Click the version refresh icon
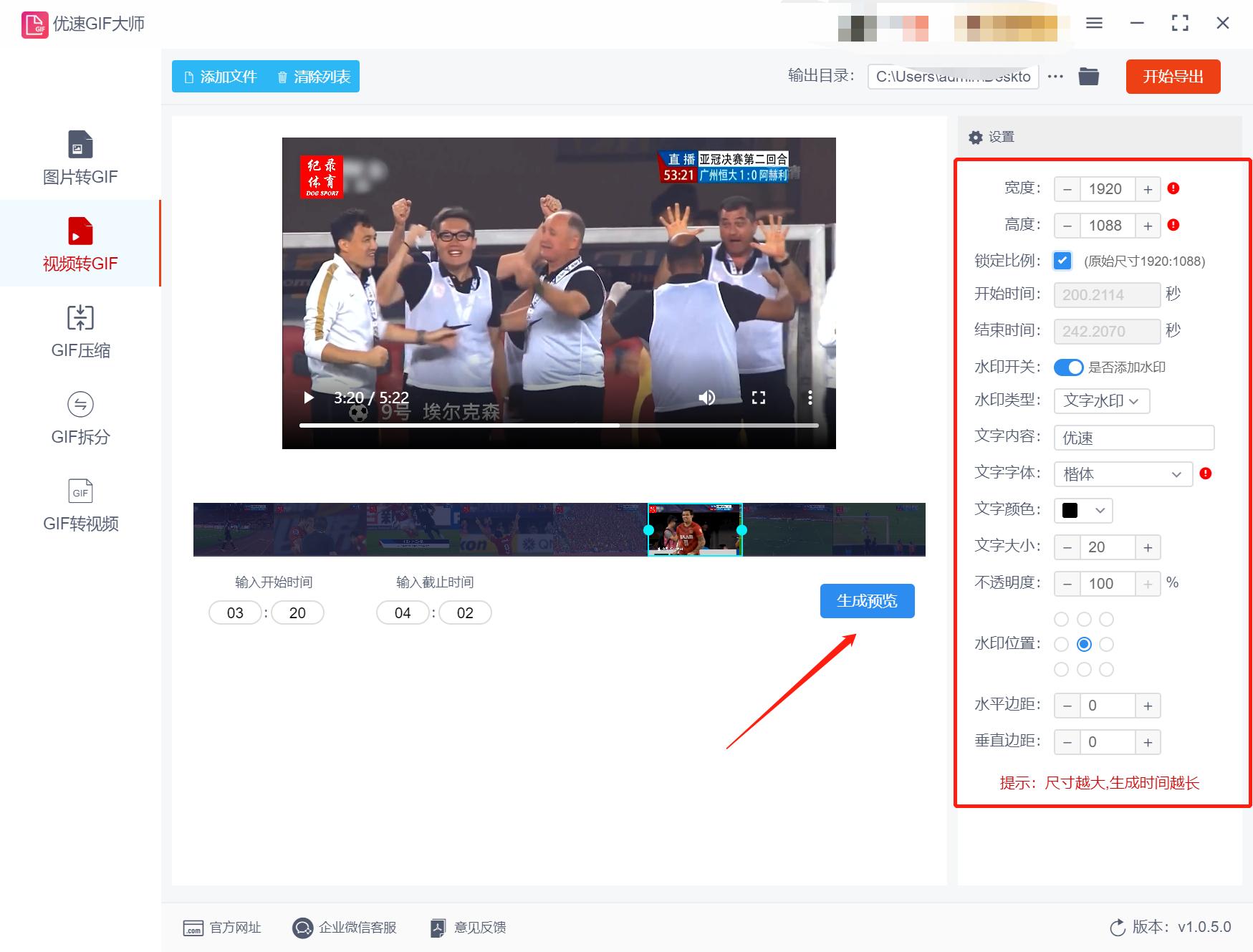Screen dimensions: 1253x952 click(1118, 927)
